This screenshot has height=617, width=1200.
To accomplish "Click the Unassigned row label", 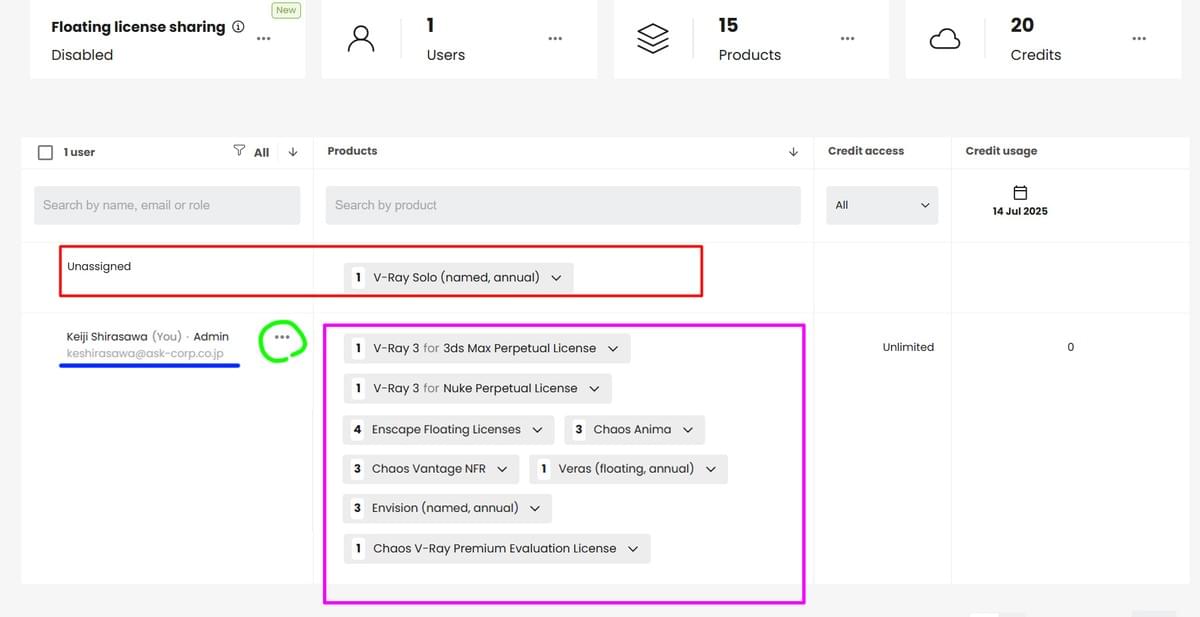I will (99, 267).
